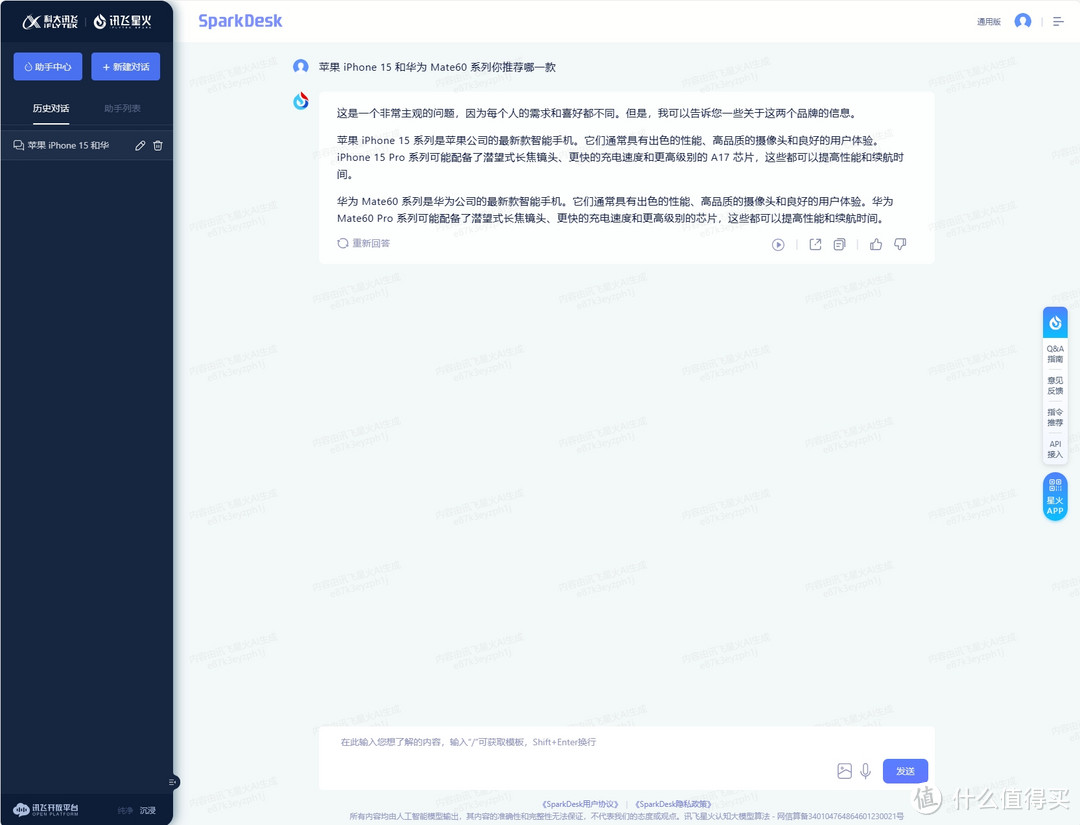1080x825 pixels.
Task: Click the paragraph beginning 华为 Mate60 系列是
Action: 615,209
